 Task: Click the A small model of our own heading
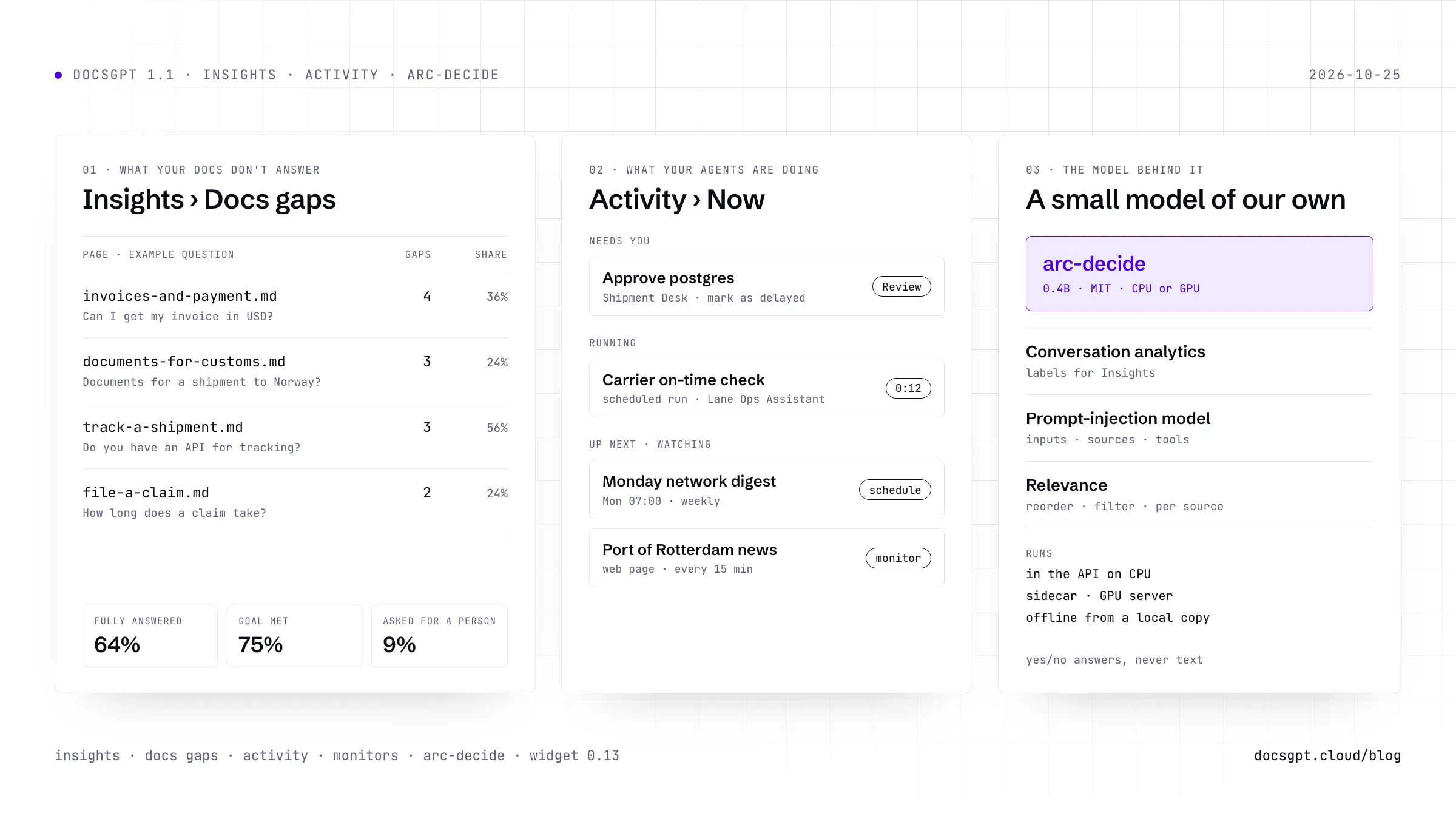[1186, 200]
